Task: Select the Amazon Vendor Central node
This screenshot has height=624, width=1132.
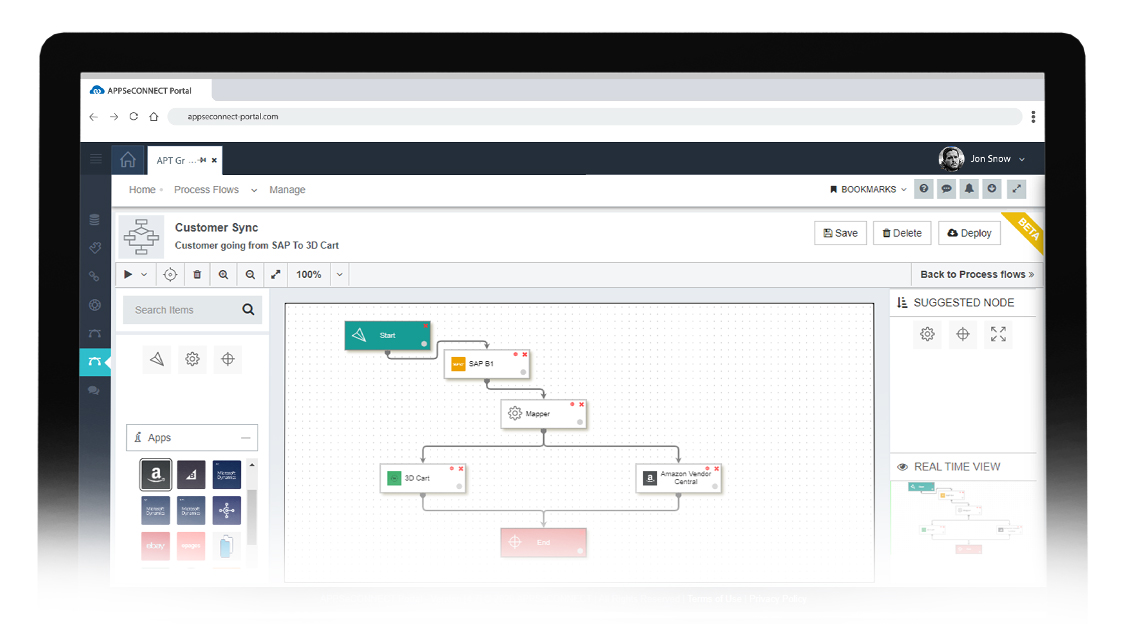Action: [678, 478]
